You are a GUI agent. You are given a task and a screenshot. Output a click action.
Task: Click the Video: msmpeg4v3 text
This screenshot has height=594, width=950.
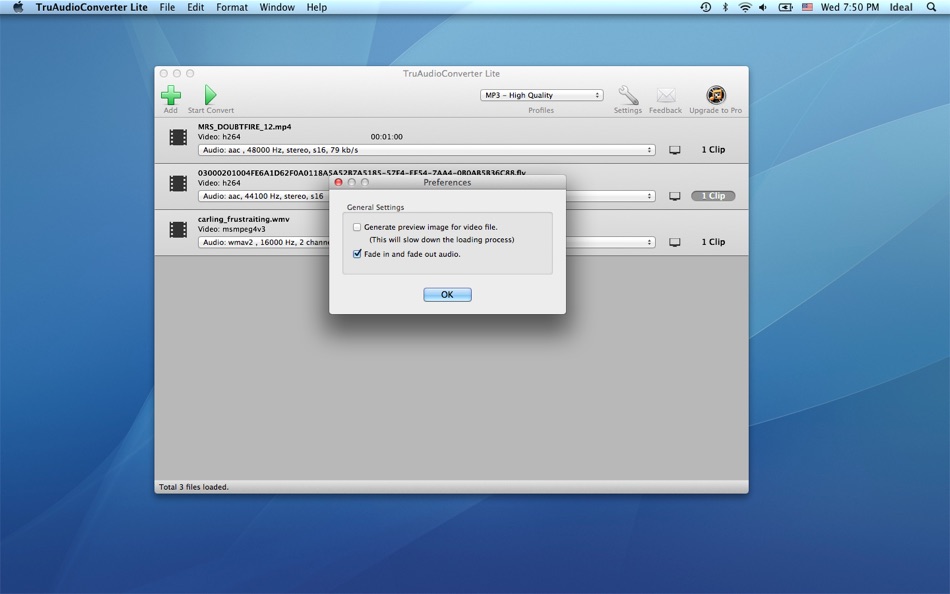click(x=231, y=229)
